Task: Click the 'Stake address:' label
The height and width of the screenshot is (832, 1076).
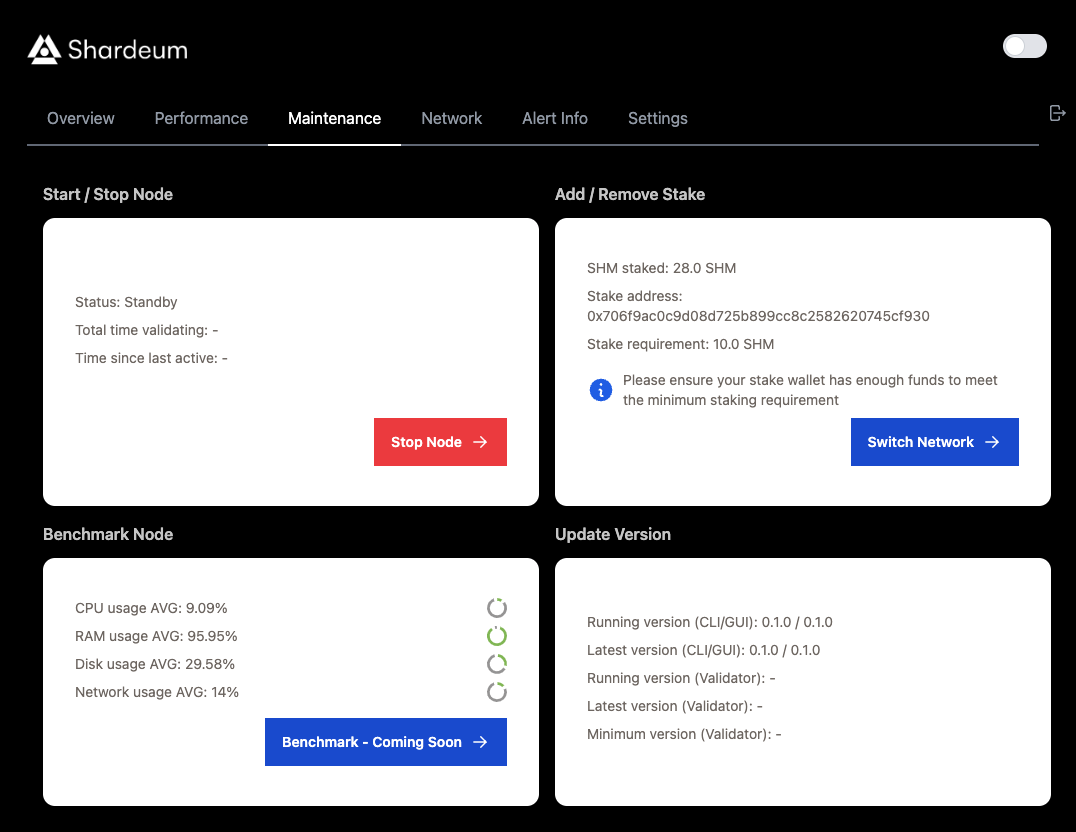Action: tap(634, 297)
